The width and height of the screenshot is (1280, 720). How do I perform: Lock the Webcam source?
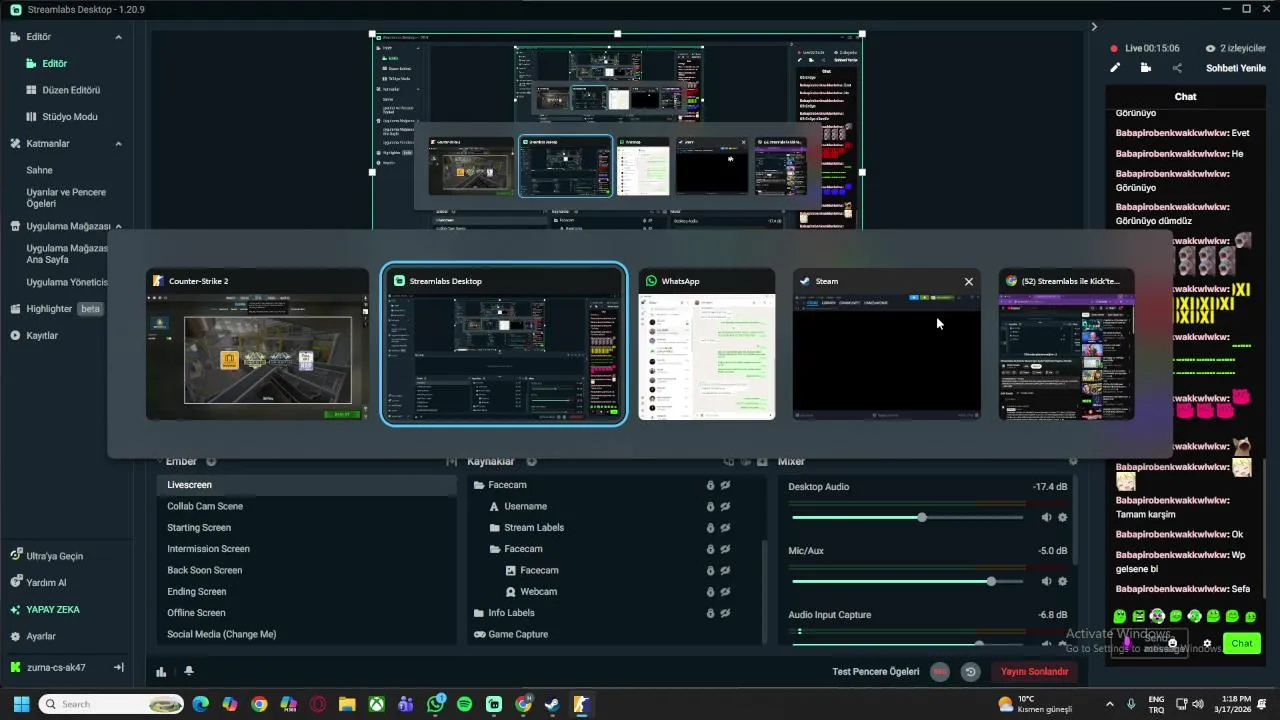pyautogui.click(x=710, y=592)
